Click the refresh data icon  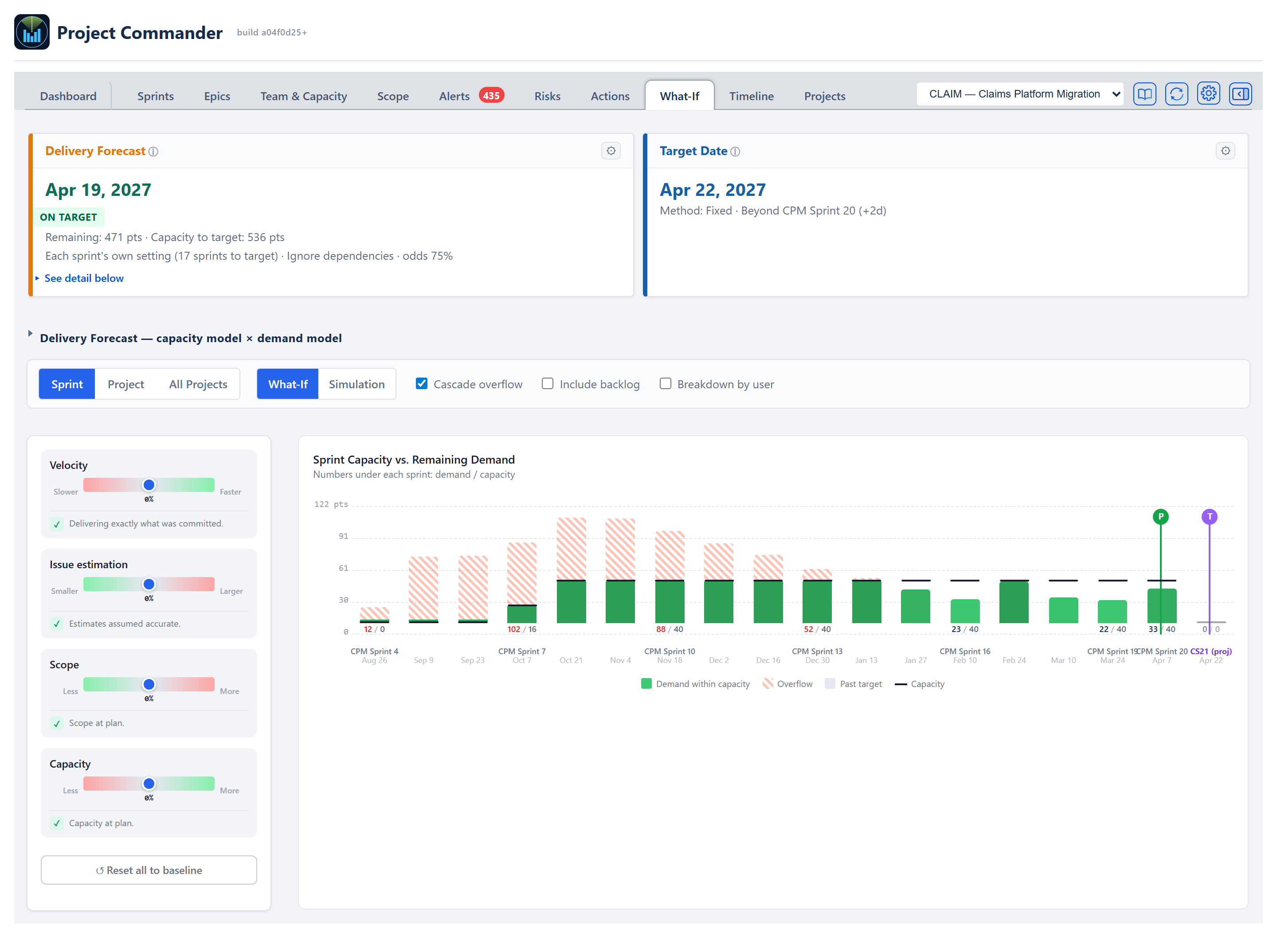(1176, 94)
